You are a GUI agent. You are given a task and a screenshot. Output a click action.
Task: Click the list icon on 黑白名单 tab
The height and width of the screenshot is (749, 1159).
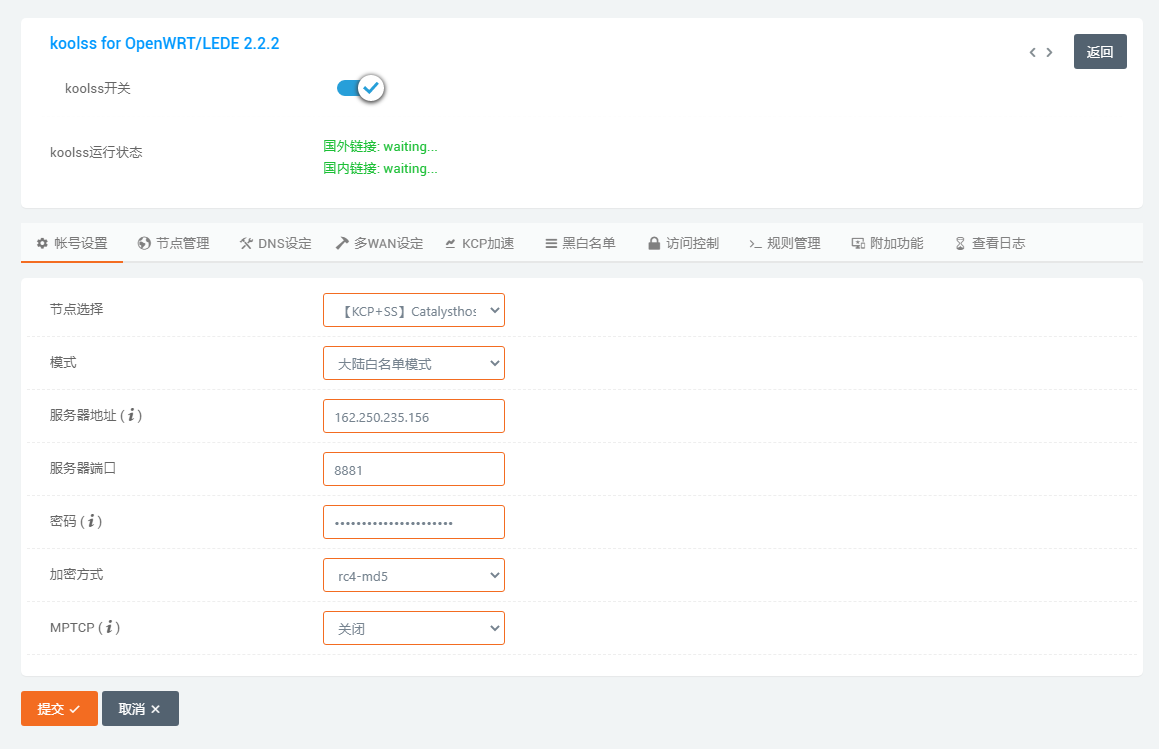(551, 243)
